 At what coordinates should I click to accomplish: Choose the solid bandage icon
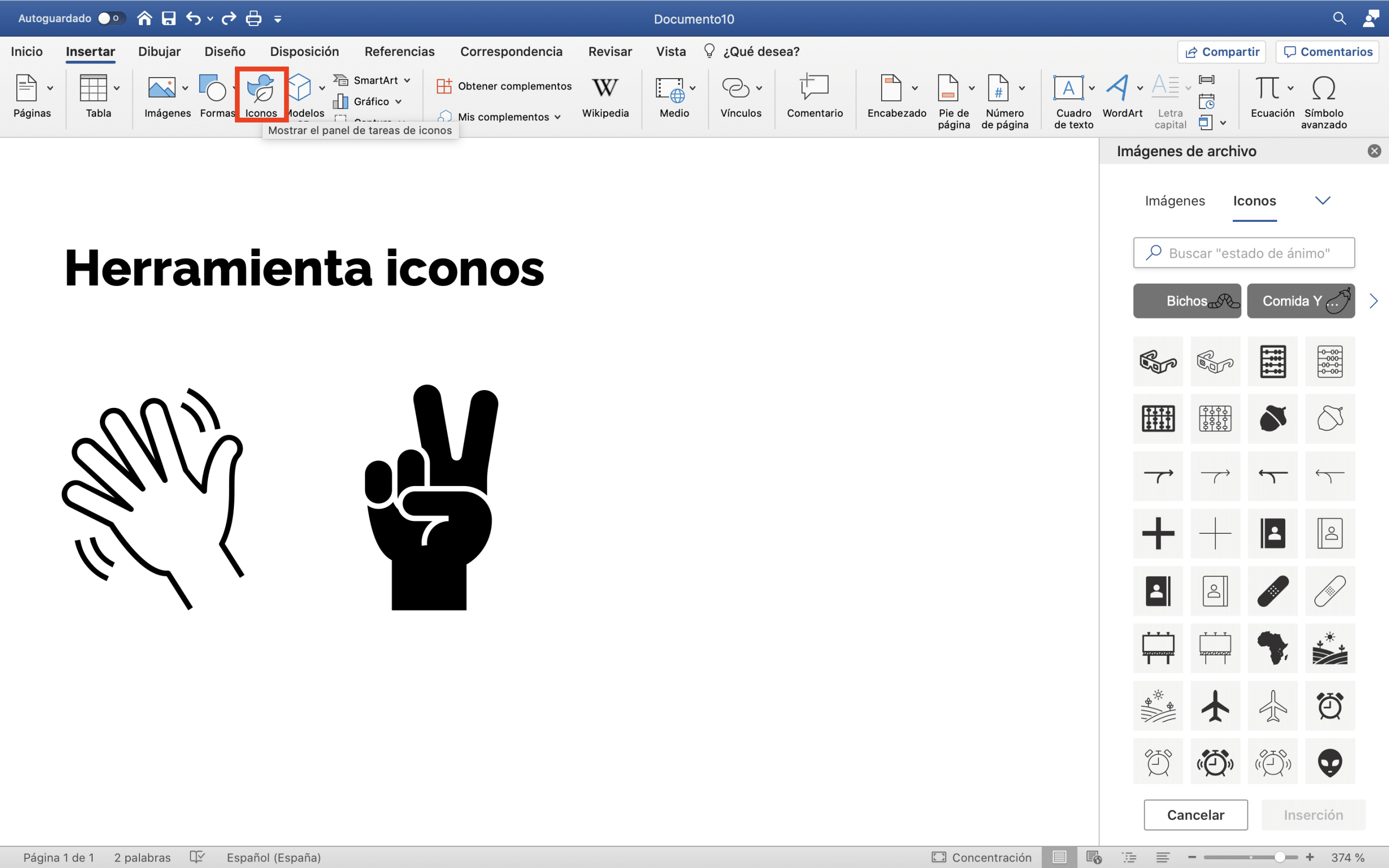click(x=1272, y=590)
